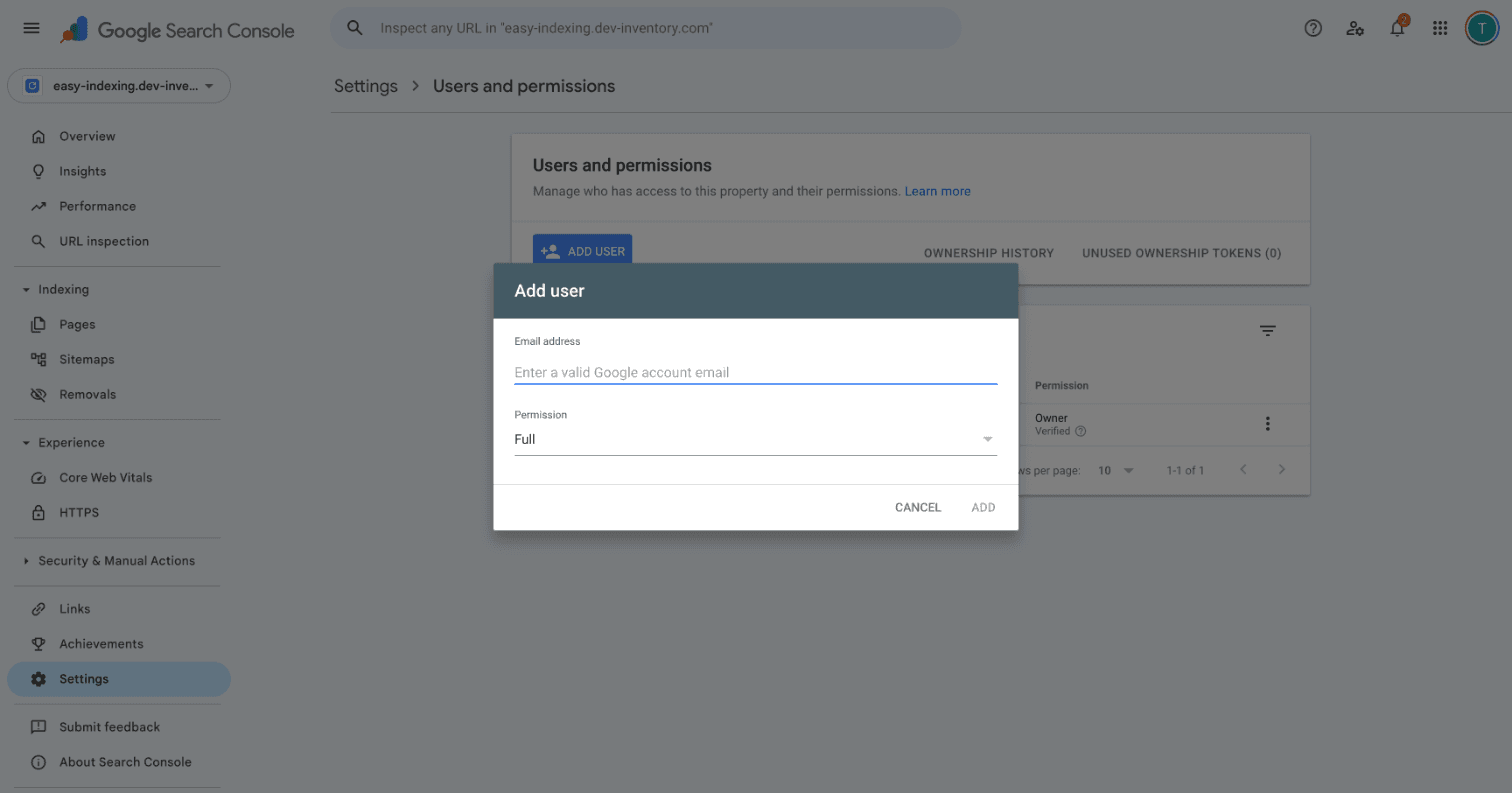
Task: Open the Google apps grid
Action: (1440, 29)
